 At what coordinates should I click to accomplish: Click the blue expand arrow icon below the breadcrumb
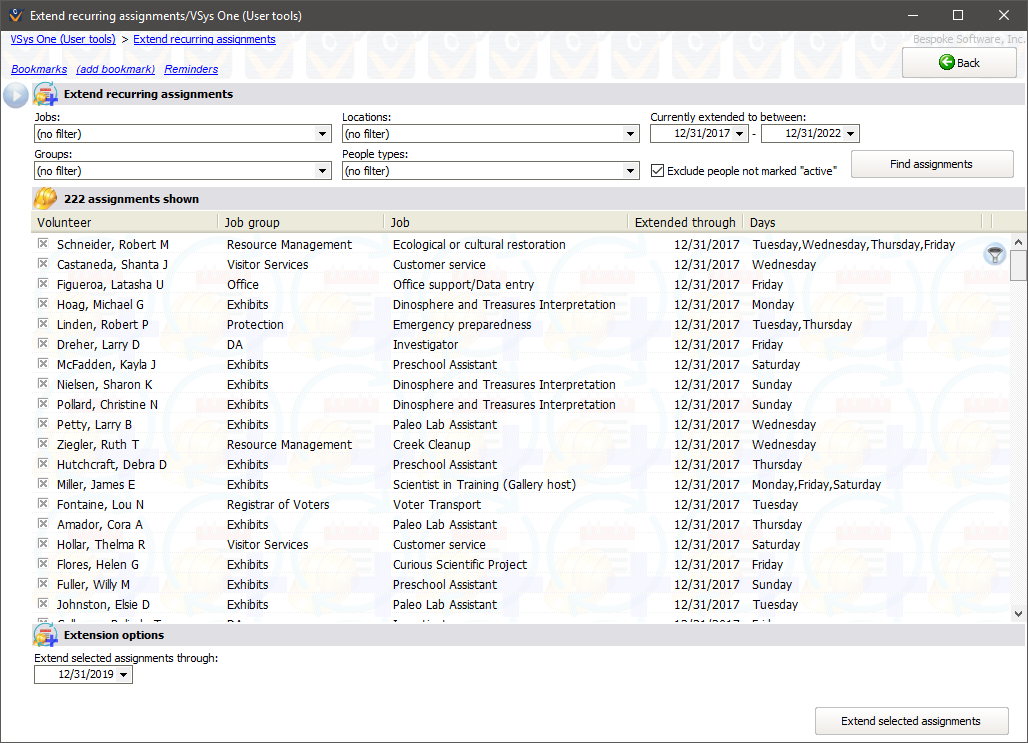click(x=15, y=95)
